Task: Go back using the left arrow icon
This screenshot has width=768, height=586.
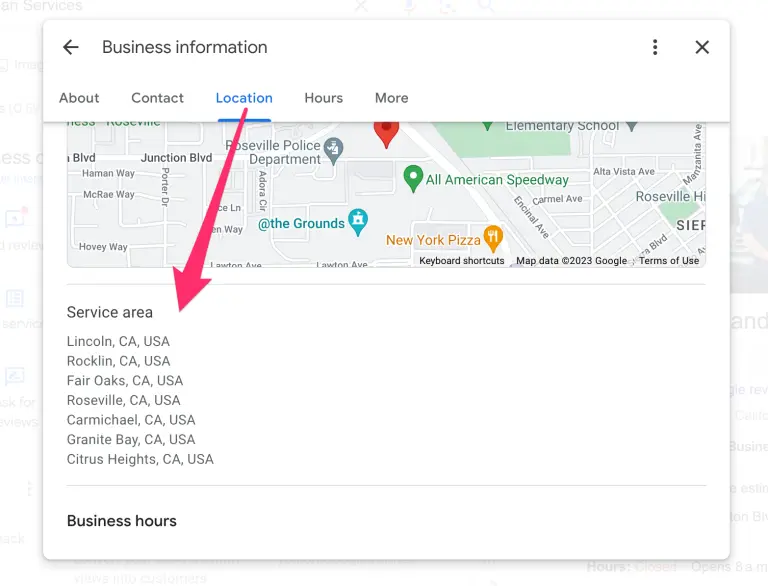Action: (71, 47)
